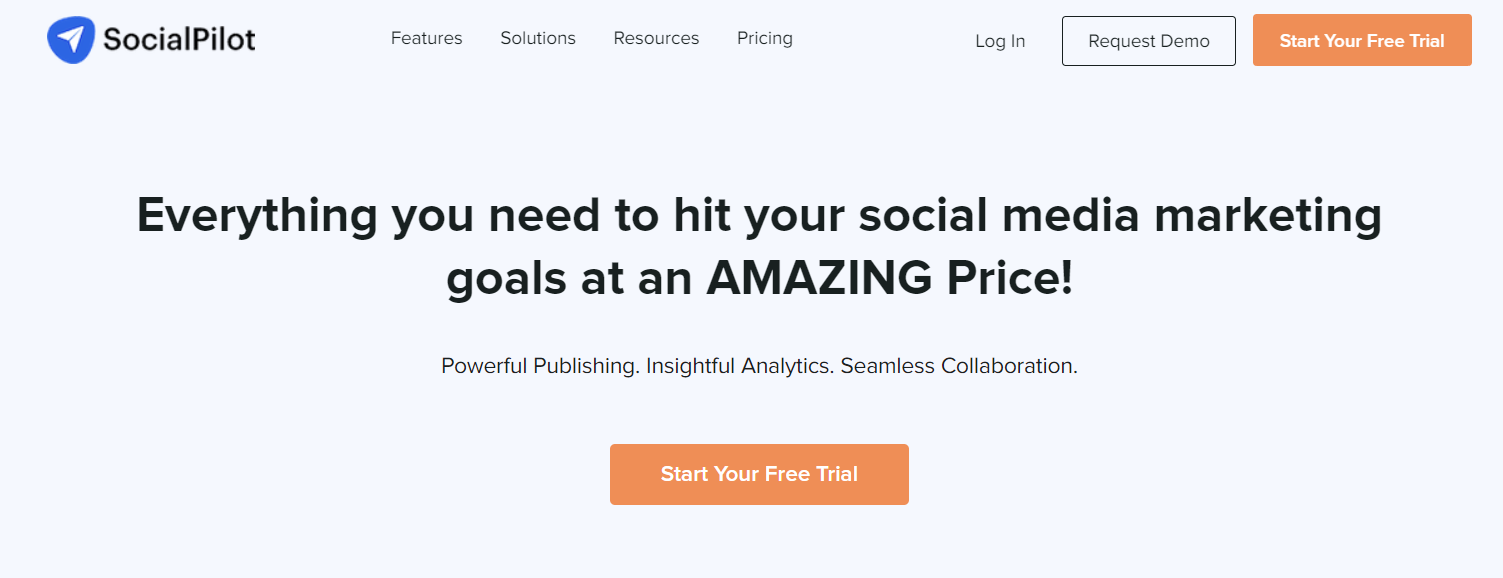
Task: Open the Solutions navigation menu
Action: click(x=538, y=38)
